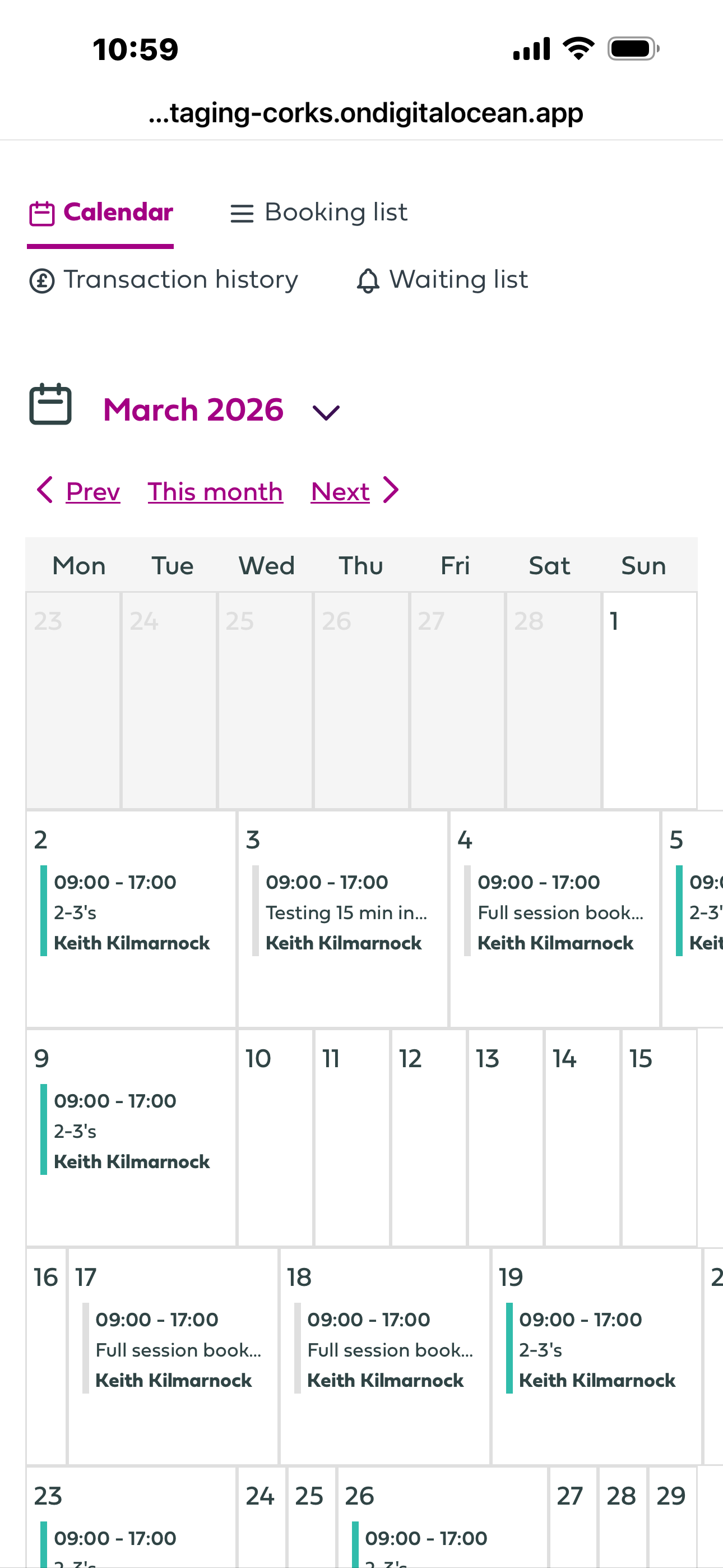This screenshot has width=723, height=1568.
Task: Expand the March 2026 month dropdown chevron
Action: click(x=326, y=413)
